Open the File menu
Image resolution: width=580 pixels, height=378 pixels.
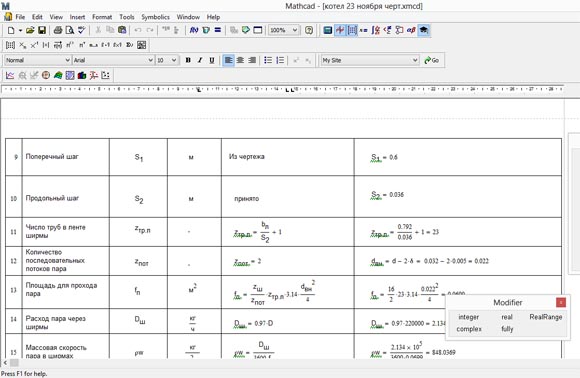(20, 17)
